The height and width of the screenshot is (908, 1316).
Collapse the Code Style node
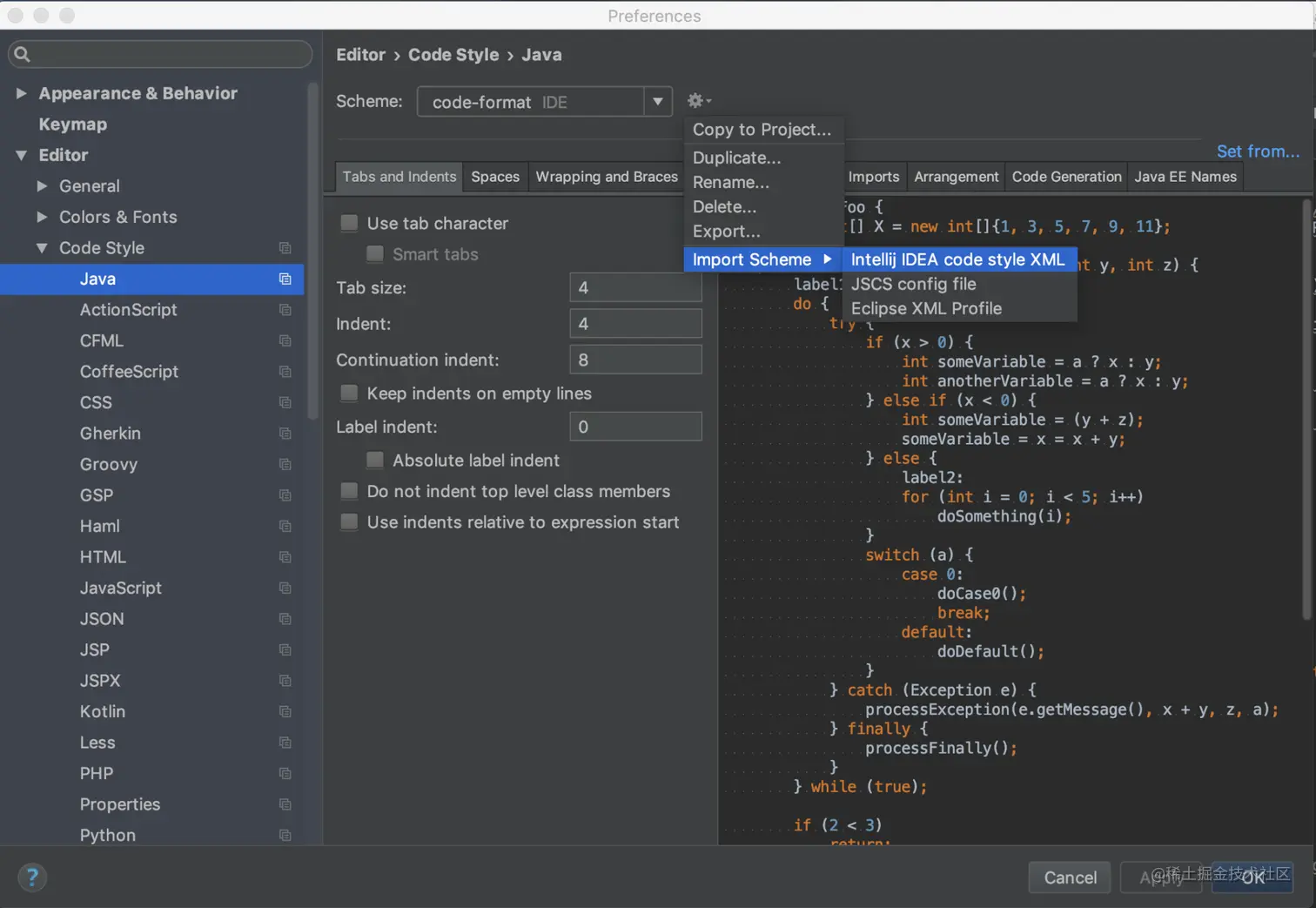(x=42, y=248)
